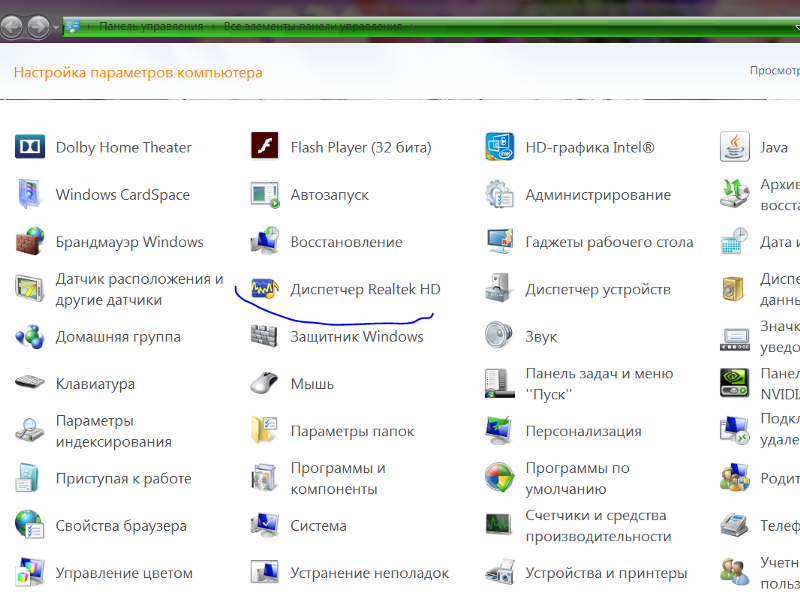
Task: Open the Программы и компоненты link
Action: 338,479
